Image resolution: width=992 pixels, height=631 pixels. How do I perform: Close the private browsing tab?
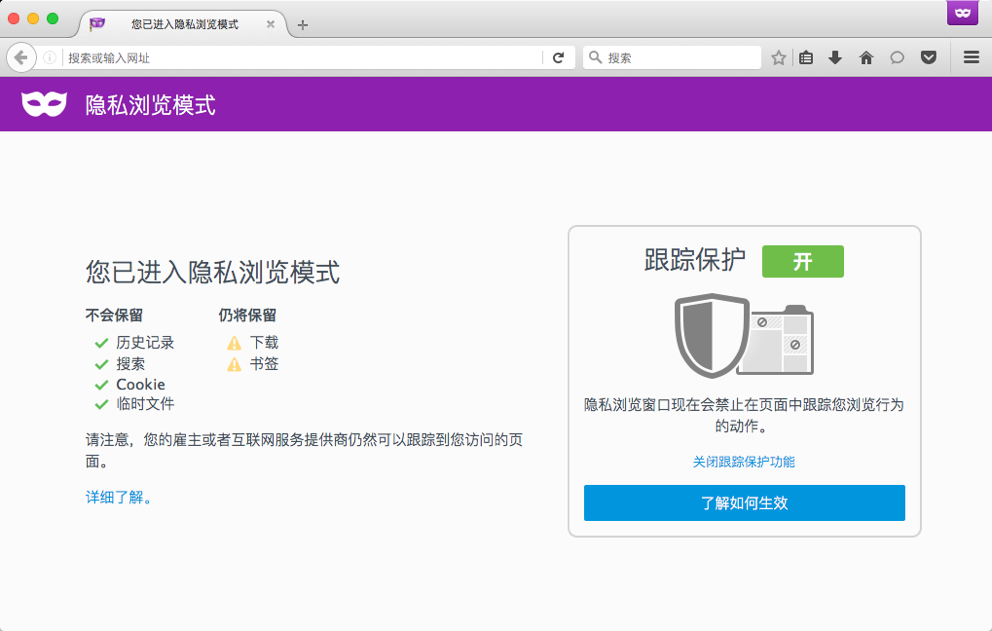click(x=270, y=24)
